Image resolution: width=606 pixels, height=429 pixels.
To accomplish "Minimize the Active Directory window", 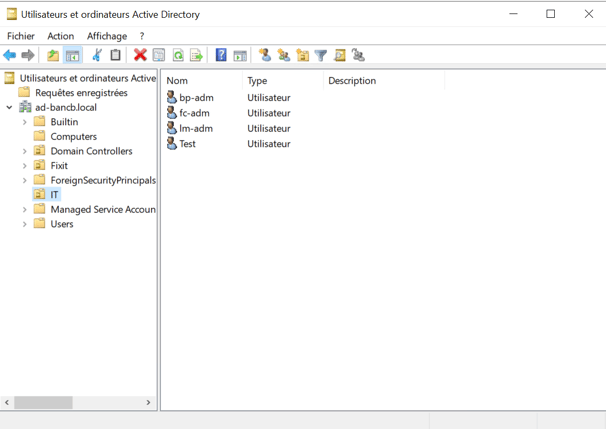I will [513, 14].
